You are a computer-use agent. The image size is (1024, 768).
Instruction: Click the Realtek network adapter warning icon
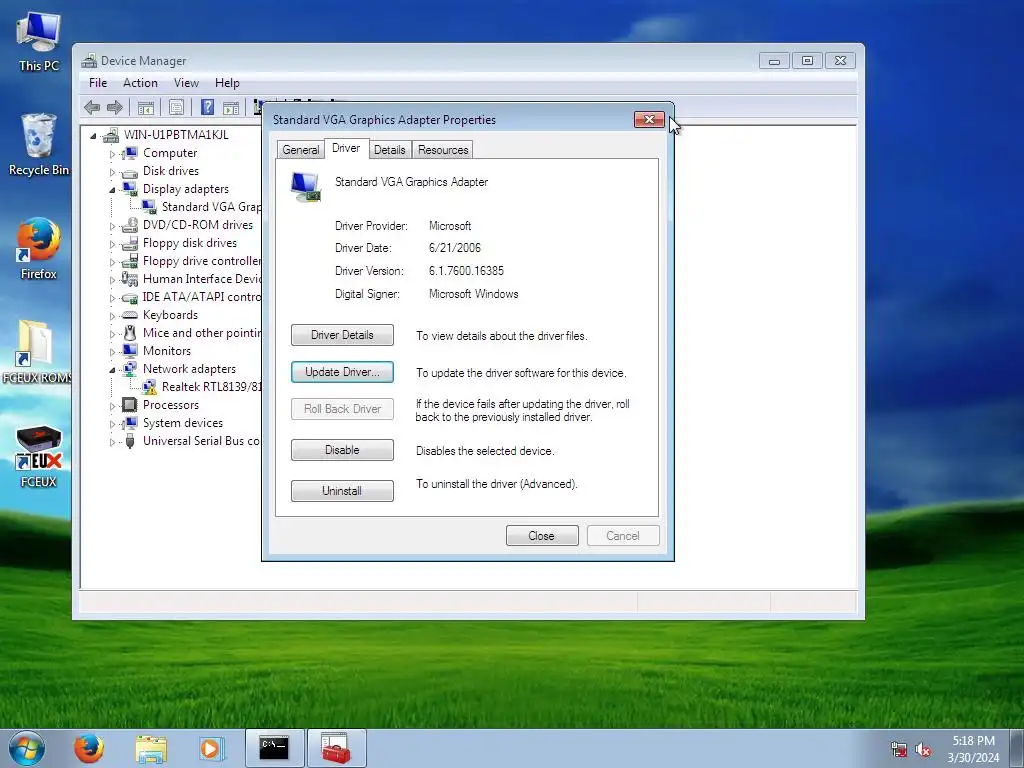[150, 387]
